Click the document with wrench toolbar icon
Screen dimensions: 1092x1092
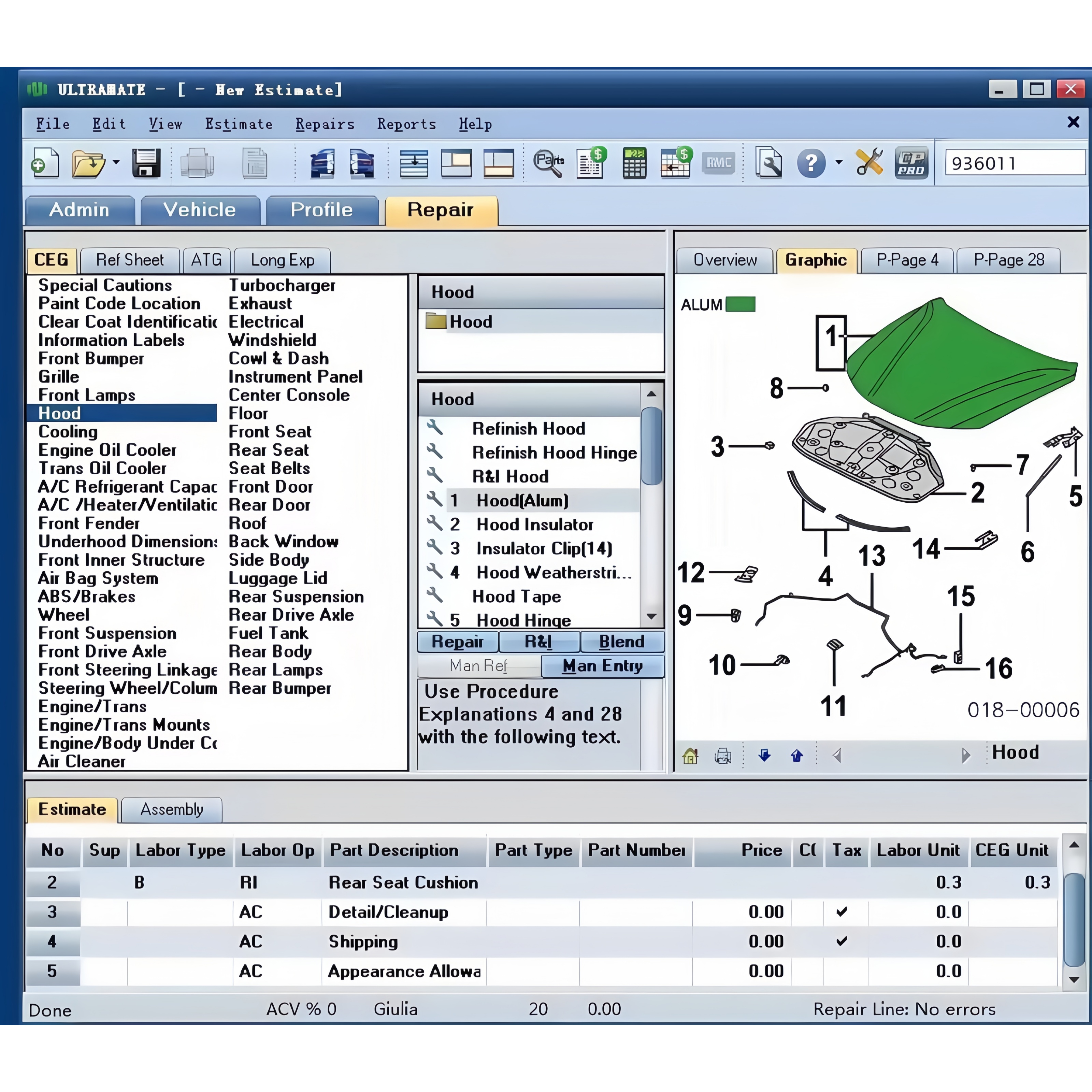coord(769,163)
